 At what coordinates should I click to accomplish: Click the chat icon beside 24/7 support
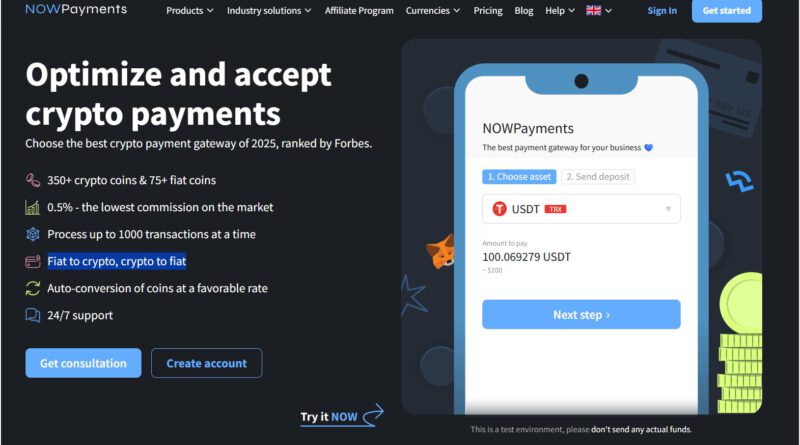tap(33, 315)
